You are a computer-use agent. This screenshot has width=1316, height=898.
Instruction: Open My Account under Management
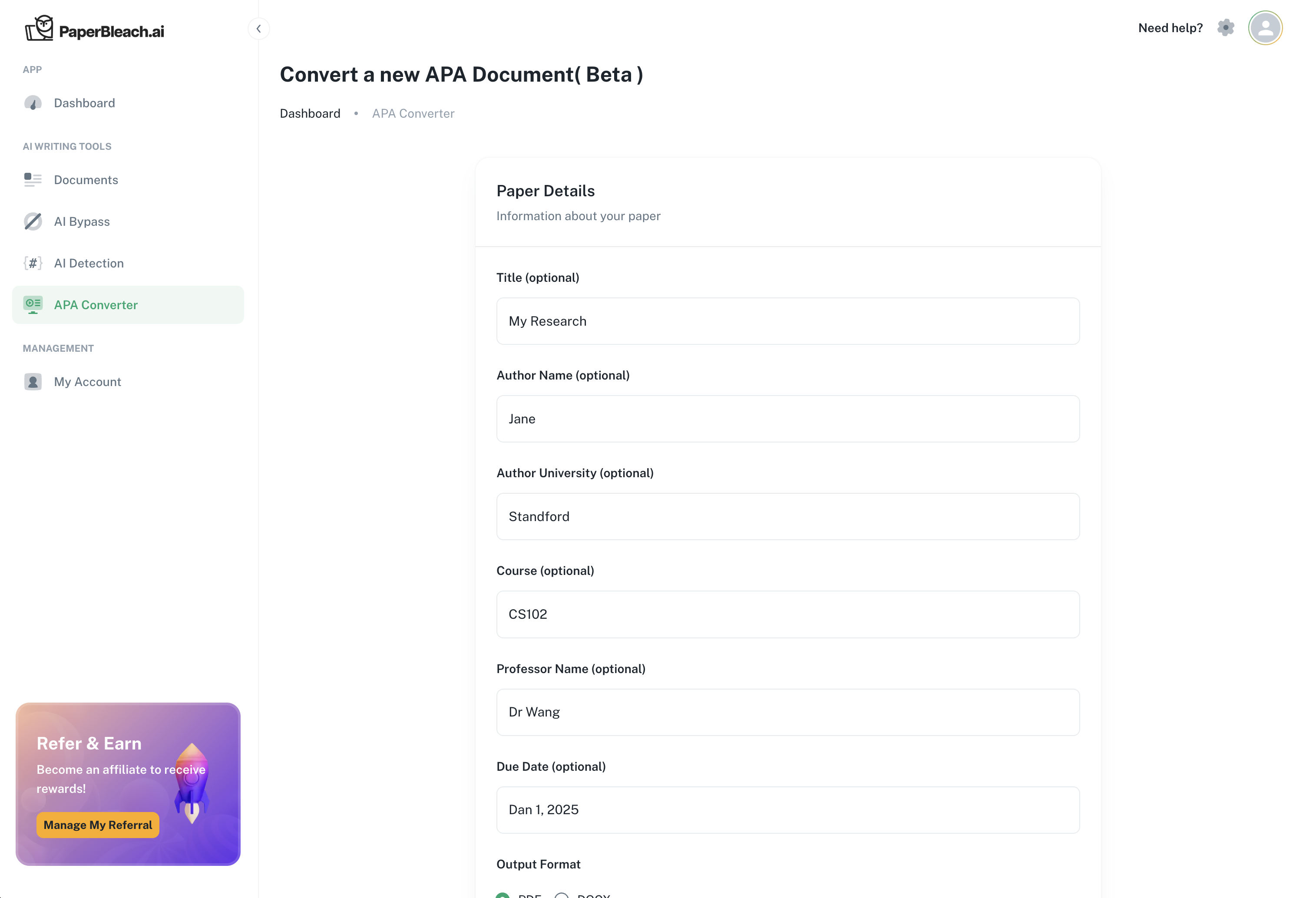click(87, 382)
